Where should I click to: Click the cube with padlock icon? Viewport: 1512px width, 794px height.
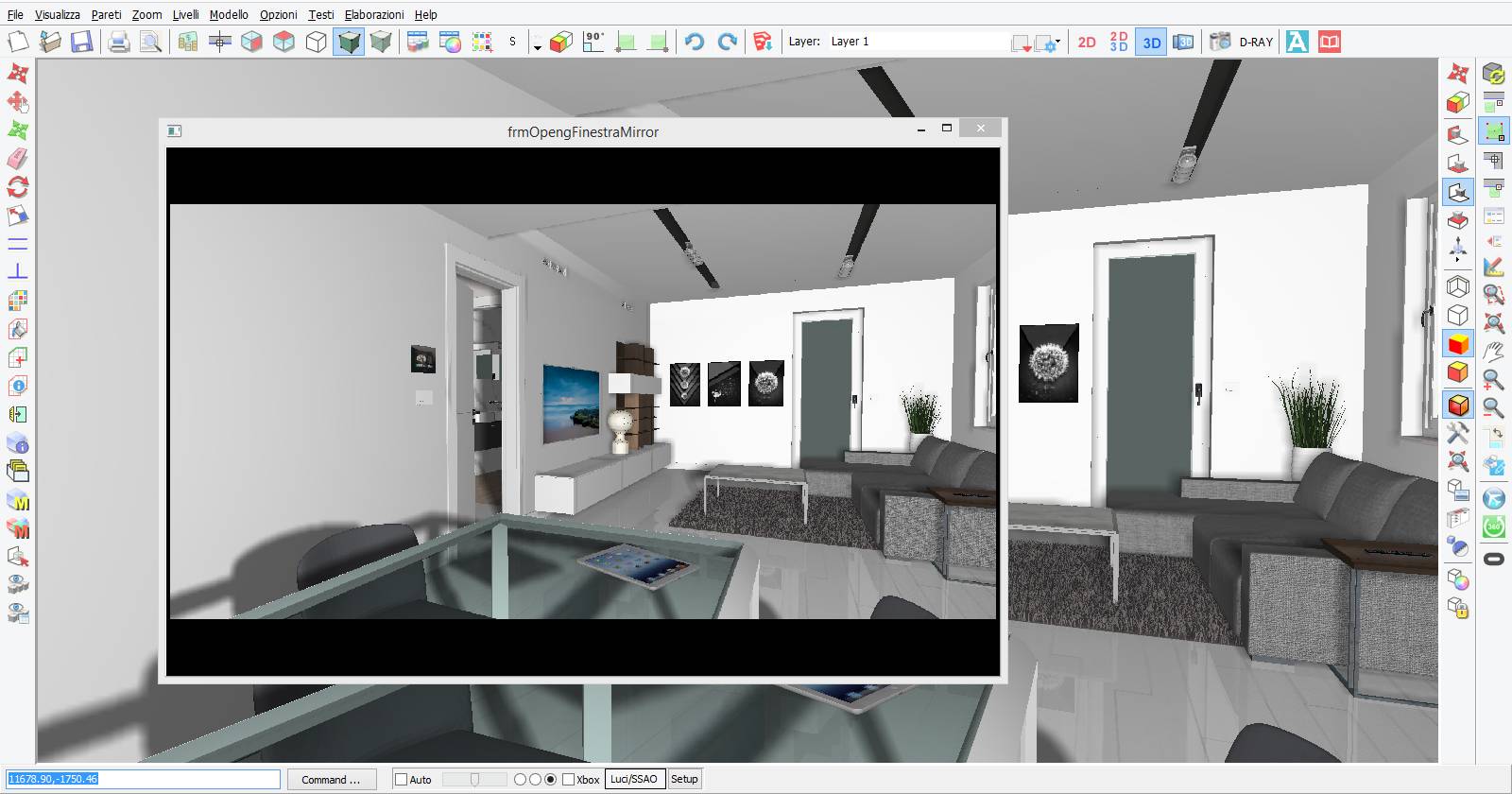[x=1458, y=607]
